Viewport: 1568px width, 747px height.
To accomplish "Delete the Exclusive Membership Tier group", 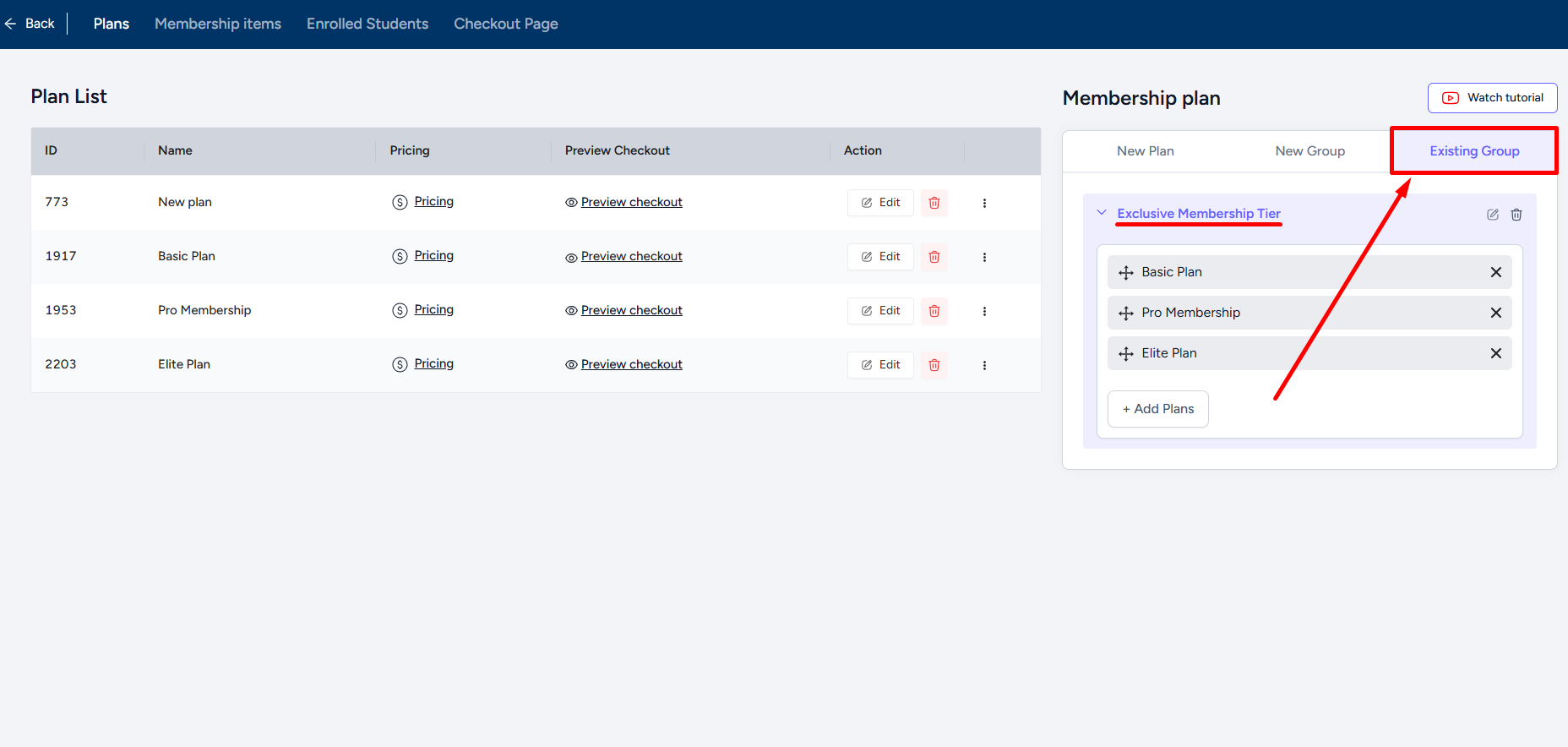I will pos(1516,215).
